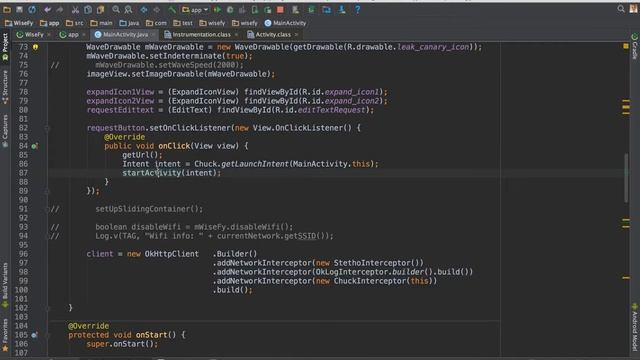Click the Redo arrow icon
The height and width of the screenshot is (360, 640).
(x=60, y=9)
